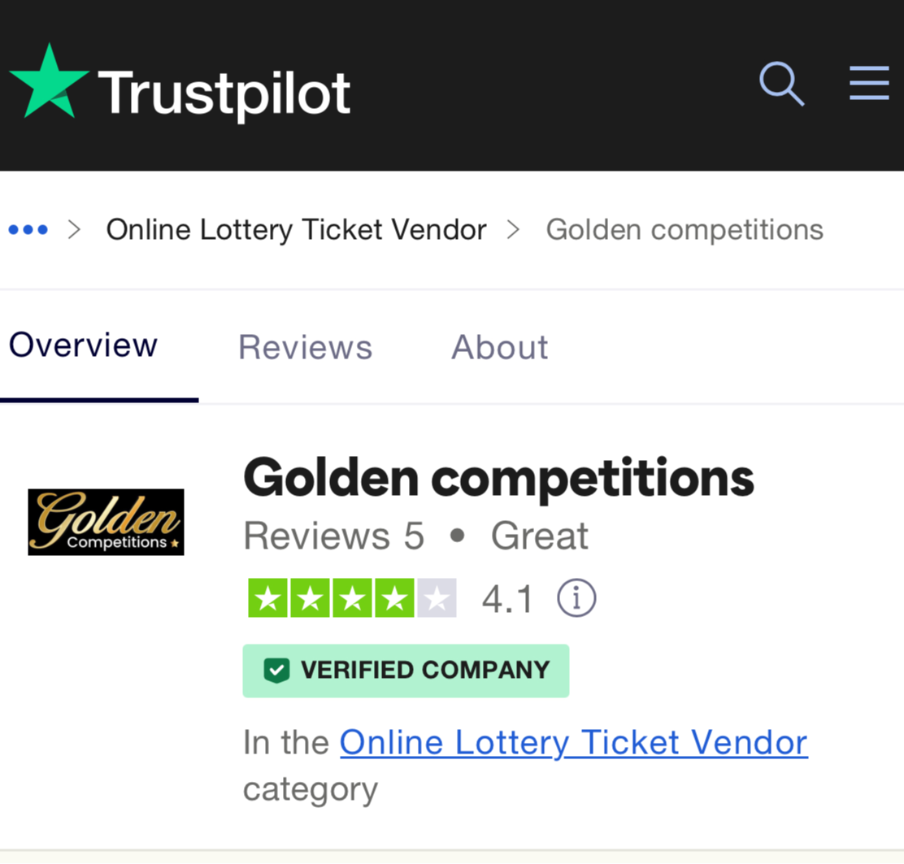Open the search magnifier icon

[781, 84]
